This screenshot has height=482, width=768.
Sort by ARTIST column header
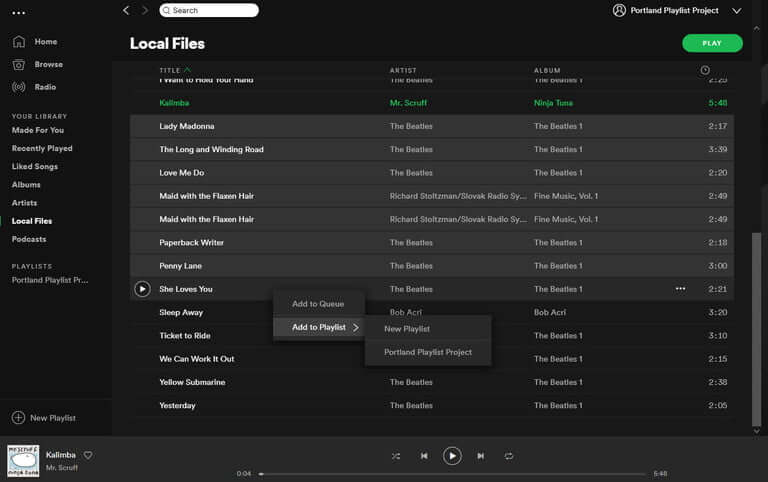coord(403,71)
